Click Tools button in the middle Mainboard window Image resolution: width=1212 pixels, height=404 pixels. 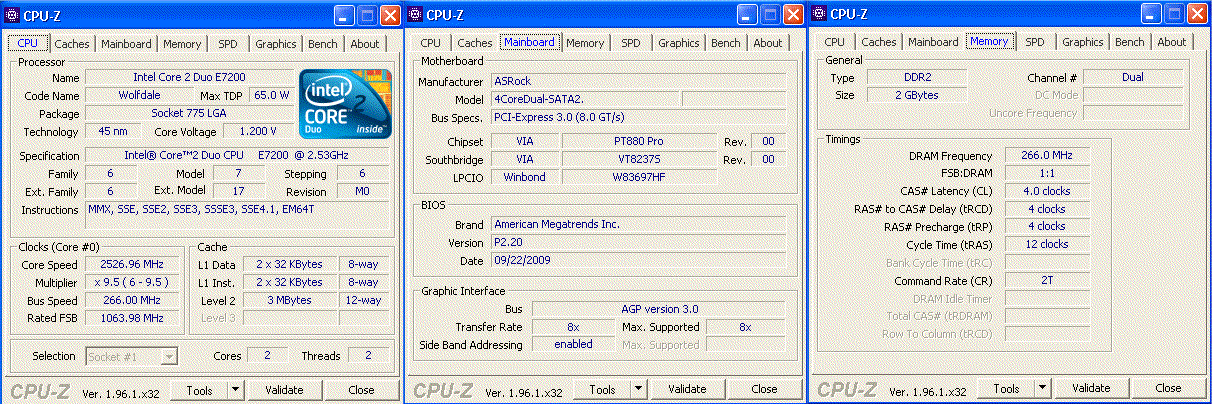coord(602,390)
